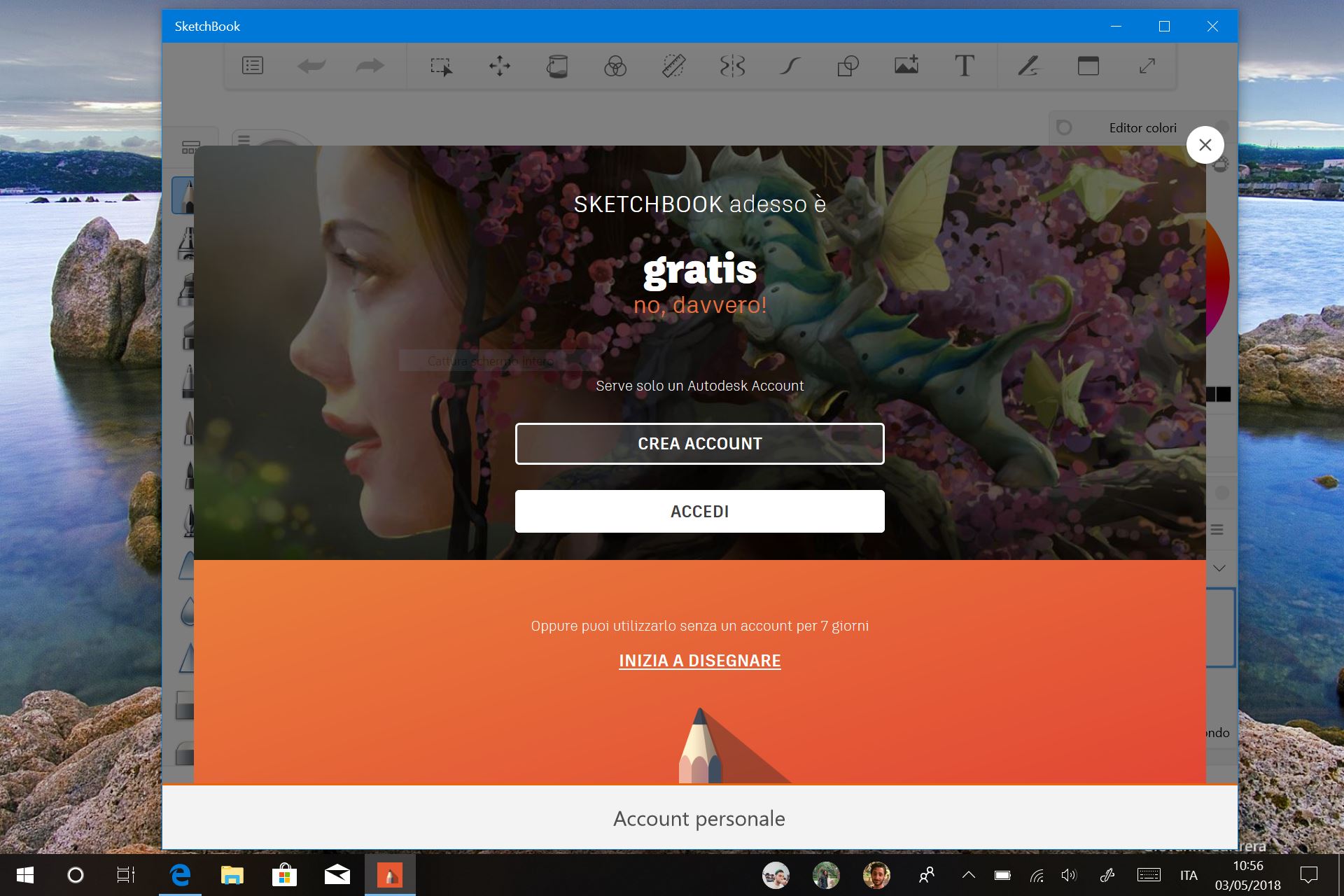This screenshot has width=1344, height=896.
Task: Expand the chevron in the right panel
Action: pyautogui.click(x=1219, y=568)
